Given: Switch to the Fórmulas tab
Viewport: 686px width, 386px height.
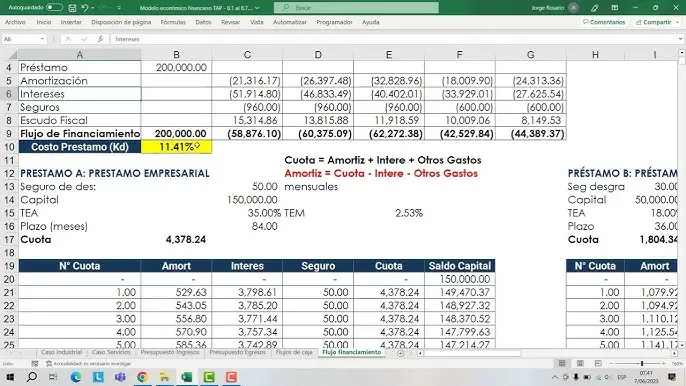Looking at the screenshot, I should [x=173, y=22].
